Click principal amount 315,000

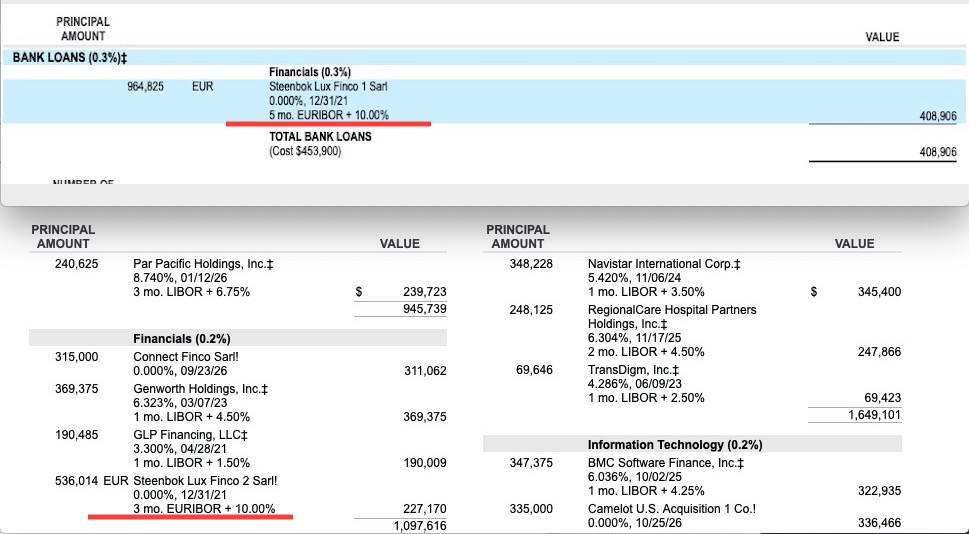pos(77,357)
